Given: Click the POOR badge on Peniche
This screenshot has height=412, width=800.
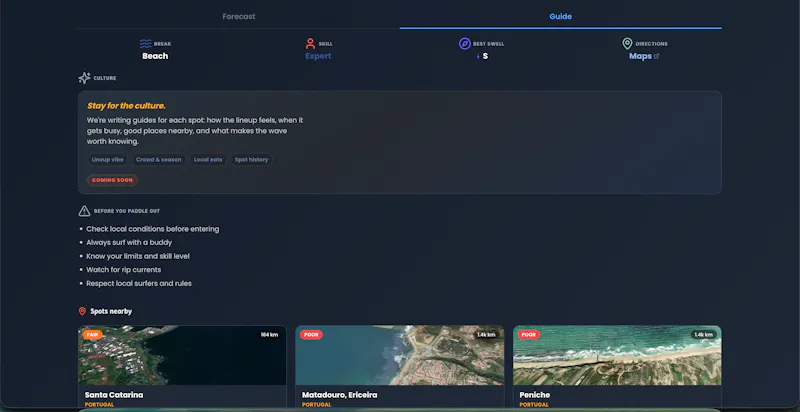Looking at the screenshot, I should tap(529, 335).
